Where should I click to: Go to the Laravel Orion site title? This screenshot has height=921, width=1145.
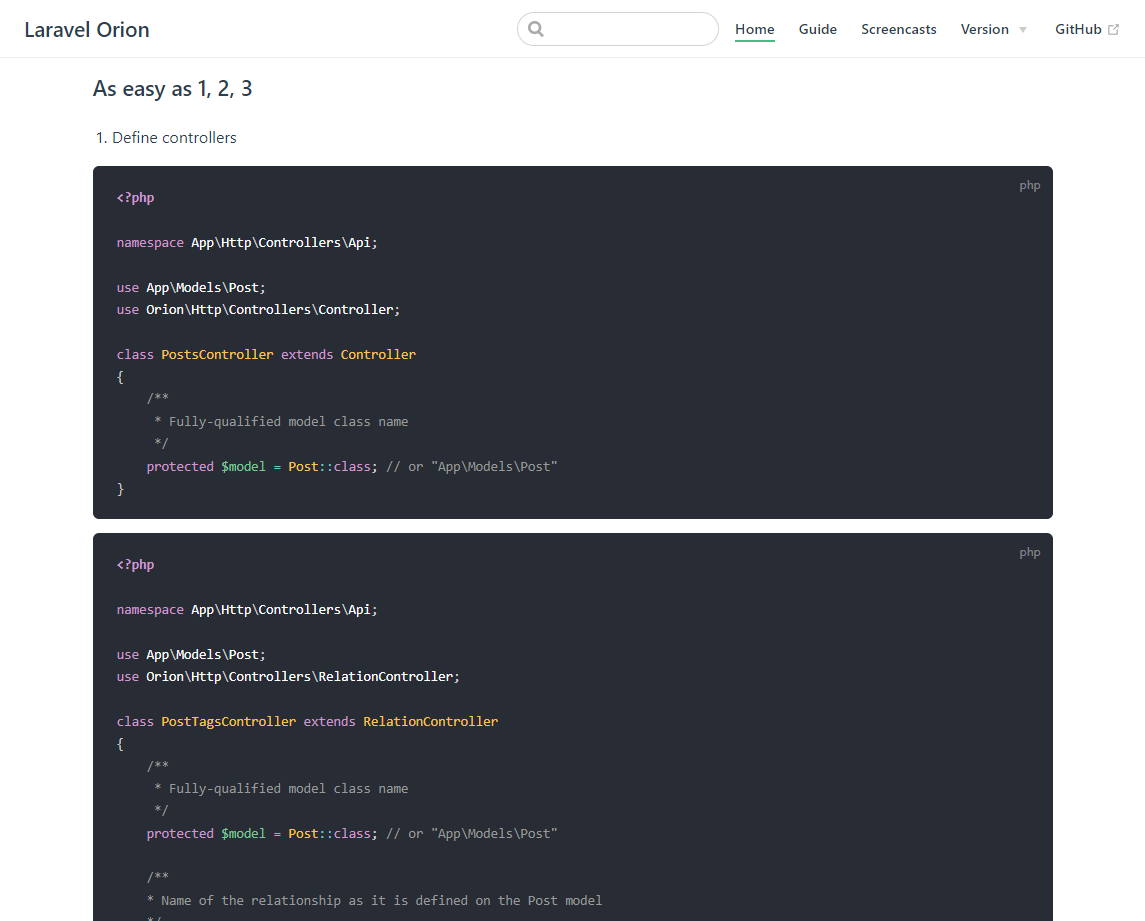pos(87,29)
